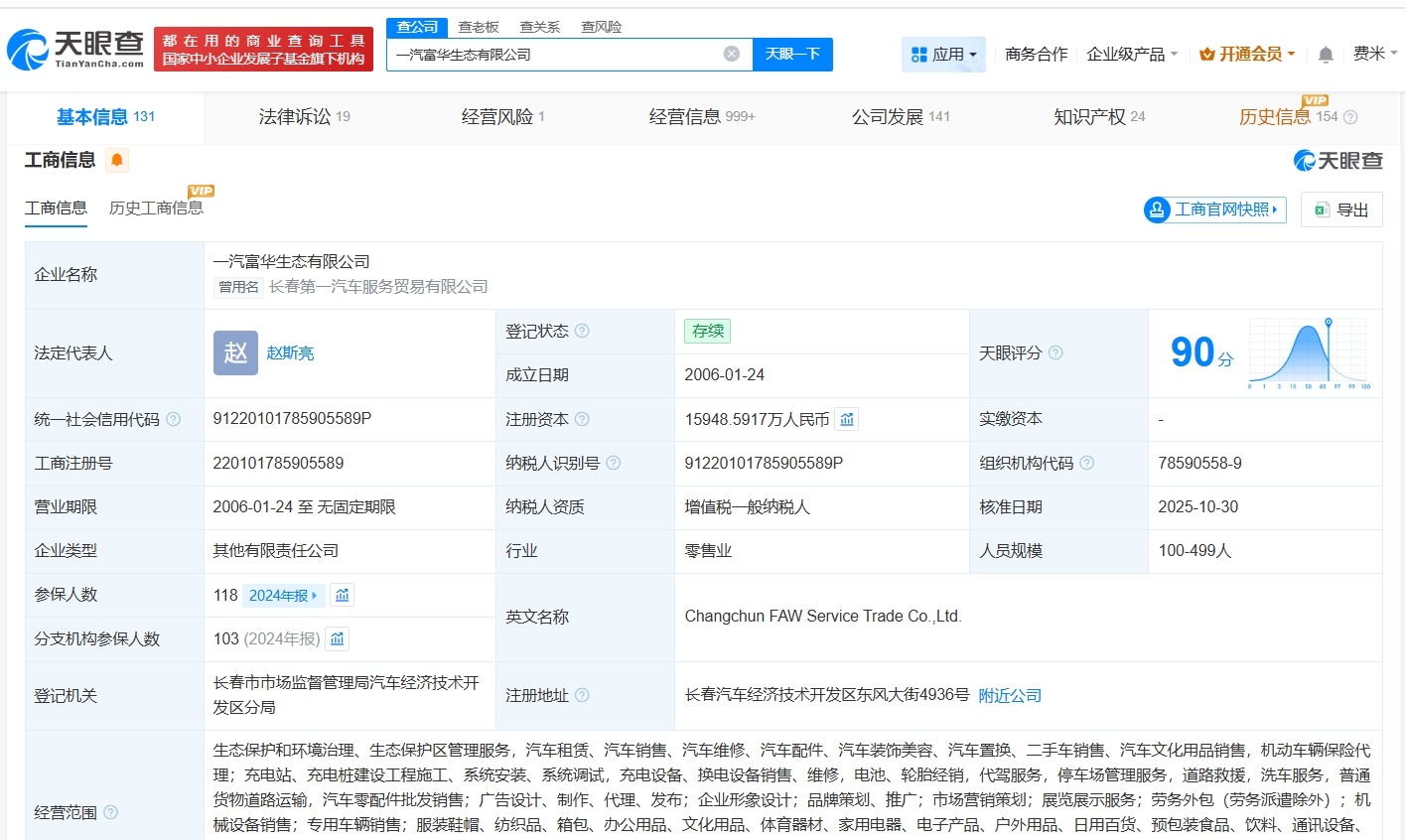Clear the search box with the X icon
The image size is (1405, 840).
pos(731,54)
